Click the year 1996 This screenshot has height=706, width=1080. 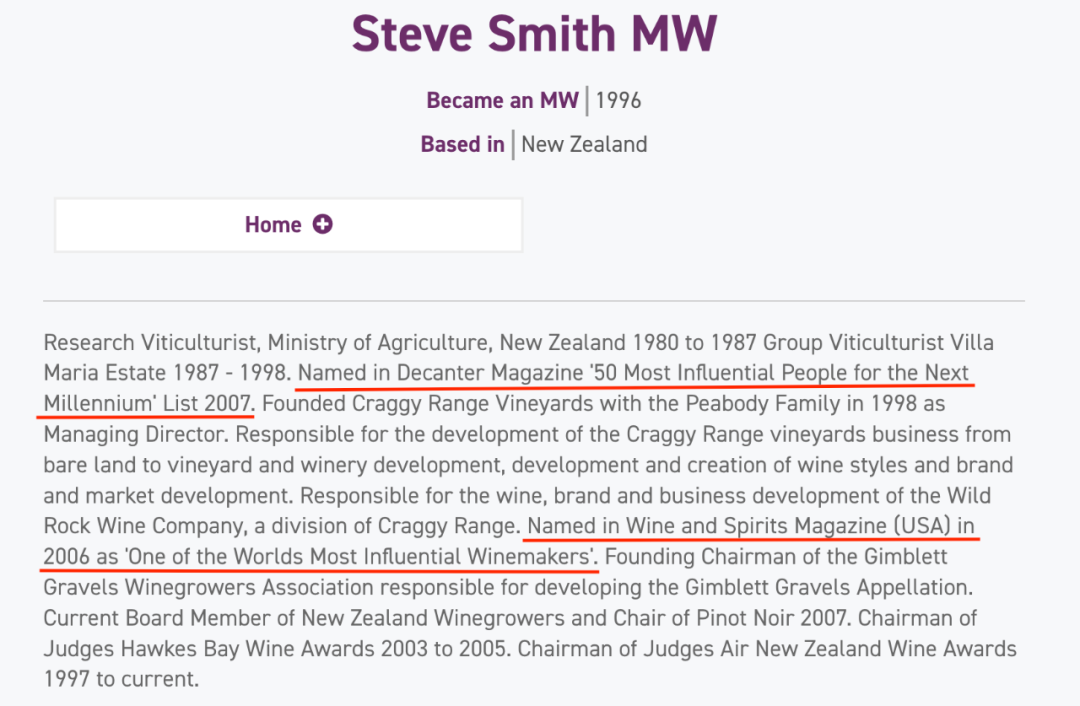click(x=618, y=101)
